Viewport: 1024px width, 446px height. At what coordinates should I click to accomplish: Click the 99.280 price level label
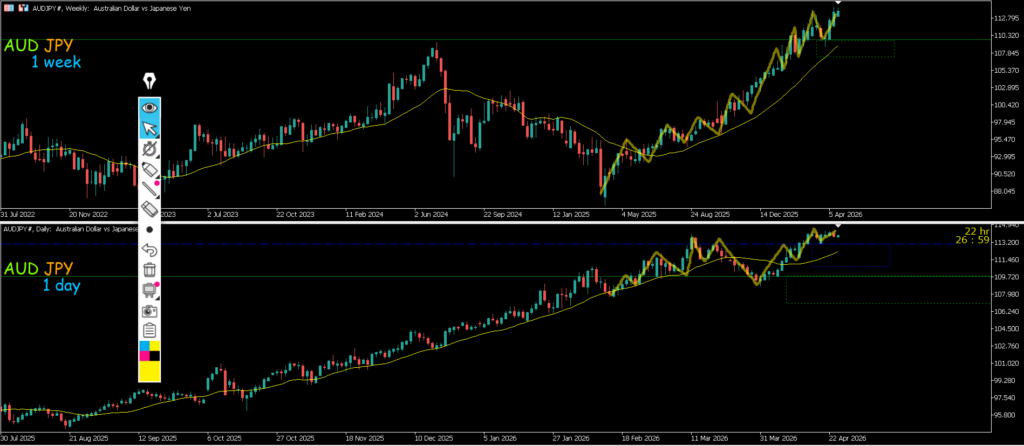(1006, 381)
